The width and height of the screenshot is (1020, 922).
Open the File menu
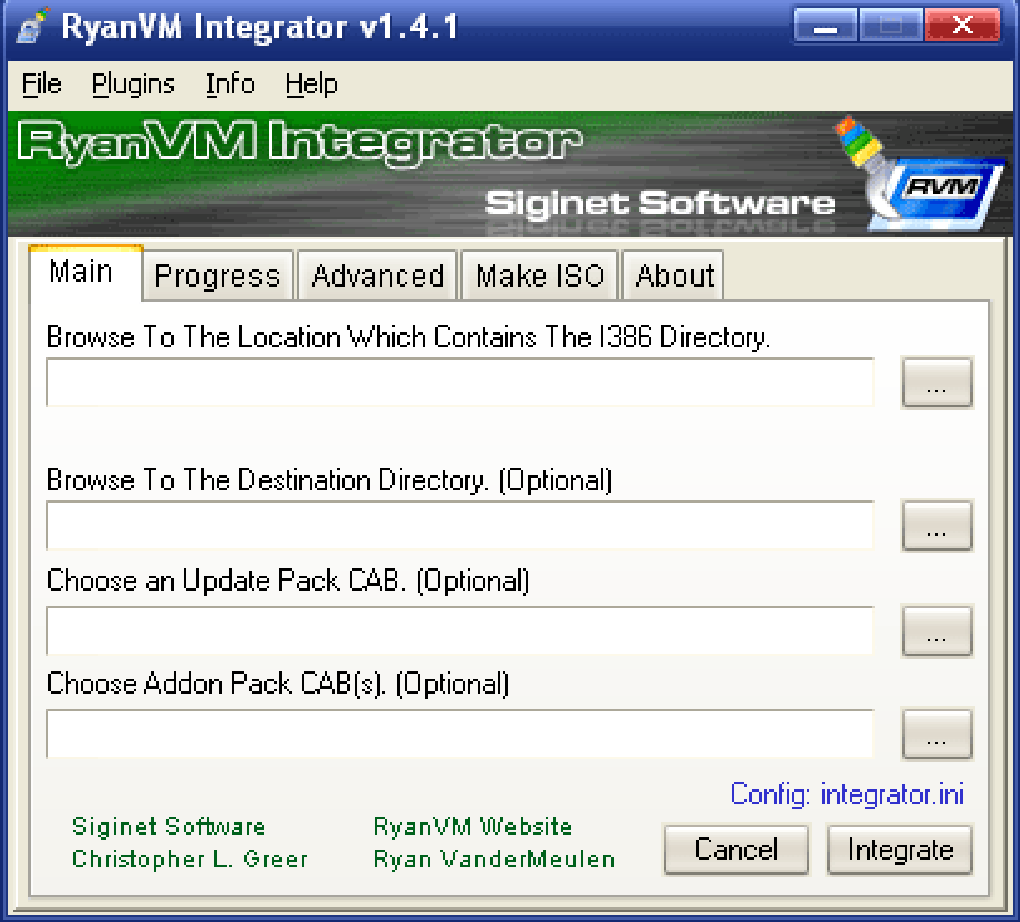click(x=40, y=85)
